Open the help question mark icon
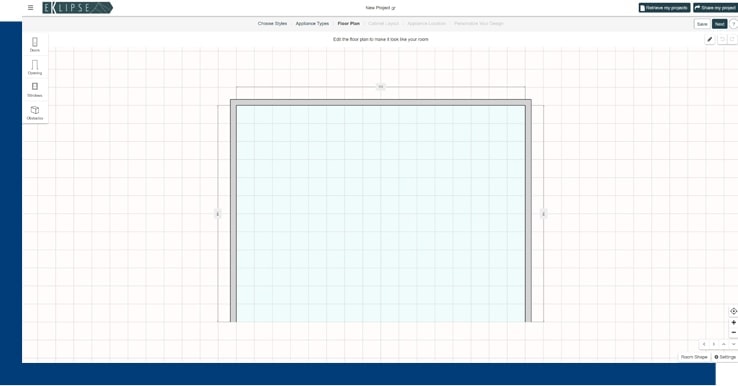The width and height of the screenshot is (738, 386). point(733,24)
